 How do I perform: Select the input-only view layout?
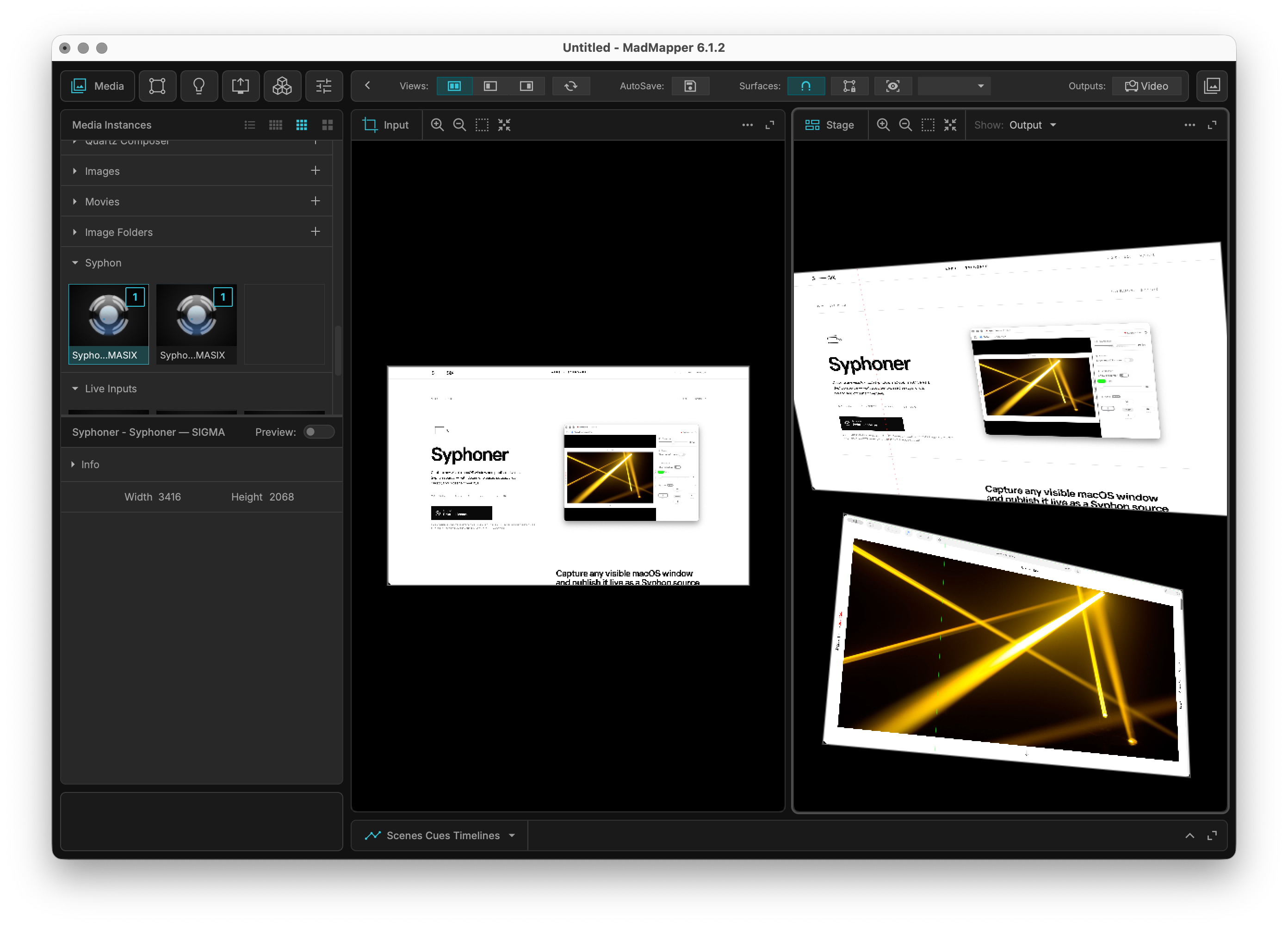tap(491, 86)
